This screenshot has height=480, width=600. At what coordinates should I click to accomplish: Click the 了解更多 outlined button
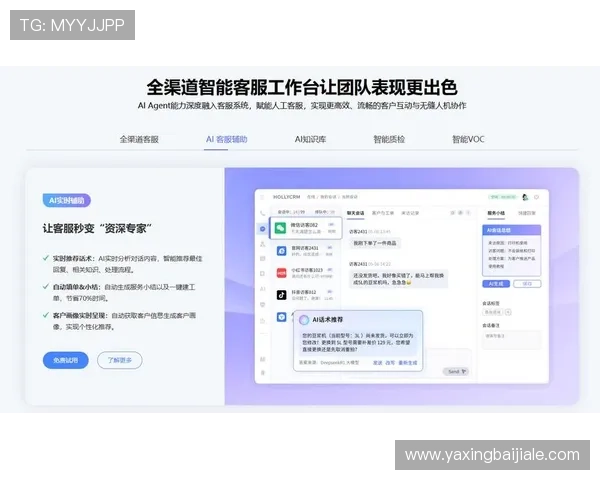[120, 360]
